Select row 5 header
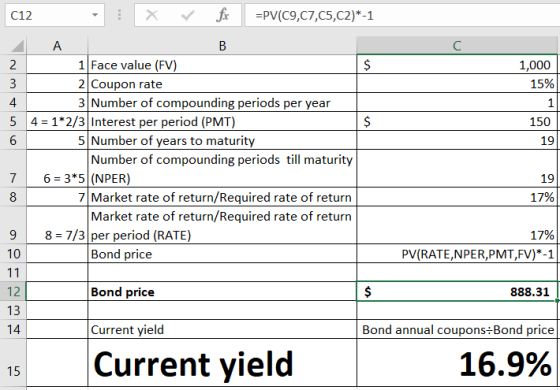The image size is (560, 390). tap(13, 121)
